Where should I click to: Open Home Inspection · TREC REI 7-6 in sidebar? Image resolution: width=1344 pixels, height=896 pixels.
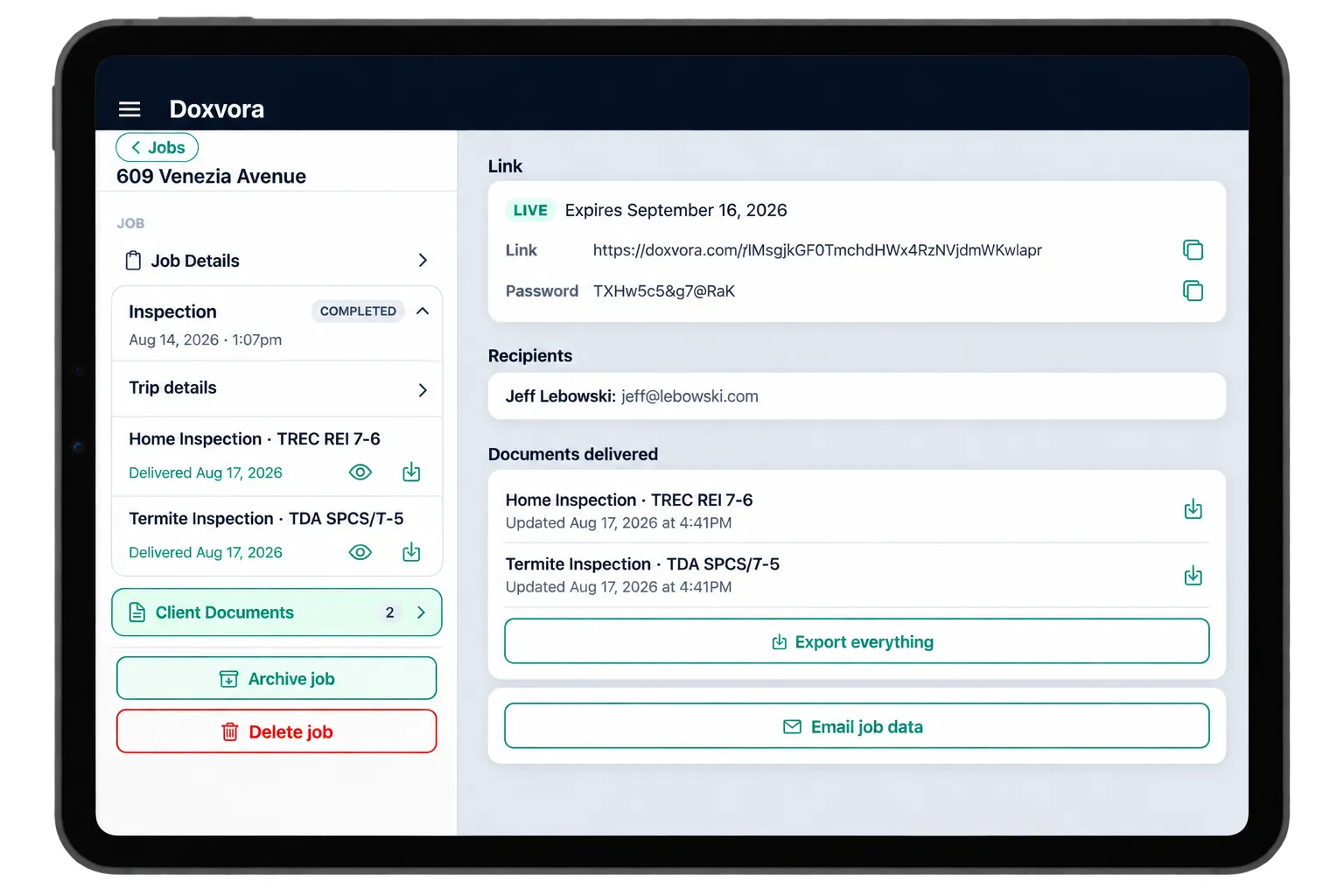click(255, 439)
